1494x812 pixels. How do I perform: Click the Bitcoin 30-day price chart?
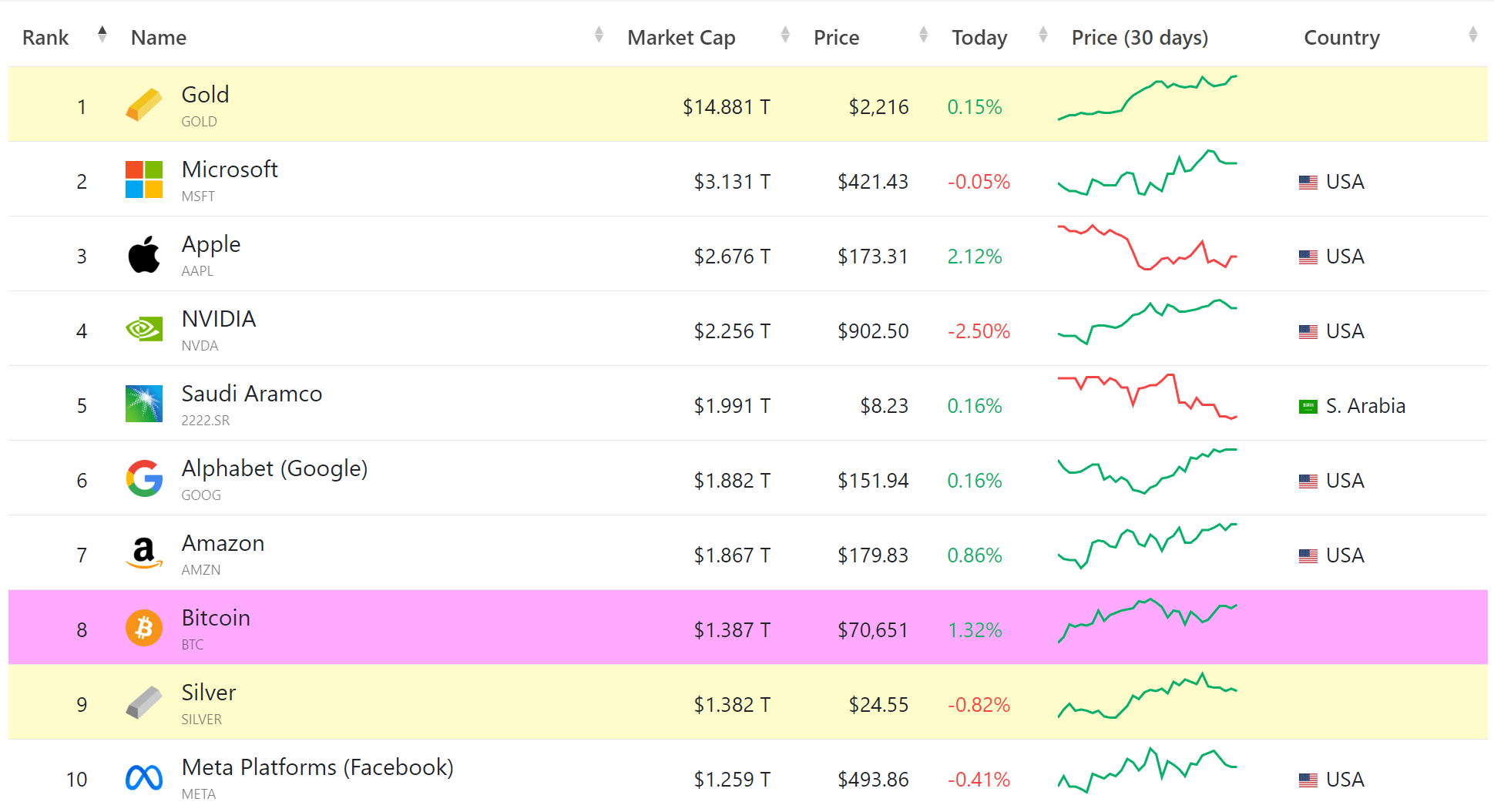pyautogui.click(x=1147, y=620)
